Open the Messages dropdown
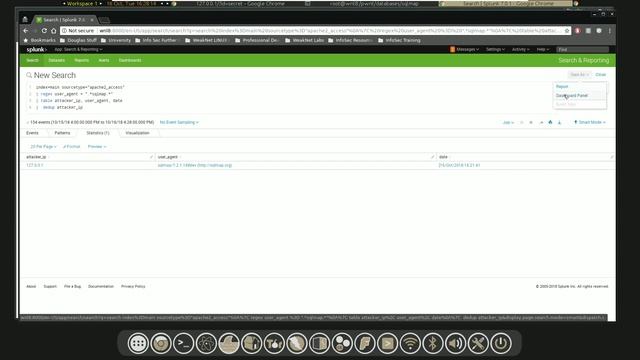This screenshot has height=360, width=640. (464, 49)
